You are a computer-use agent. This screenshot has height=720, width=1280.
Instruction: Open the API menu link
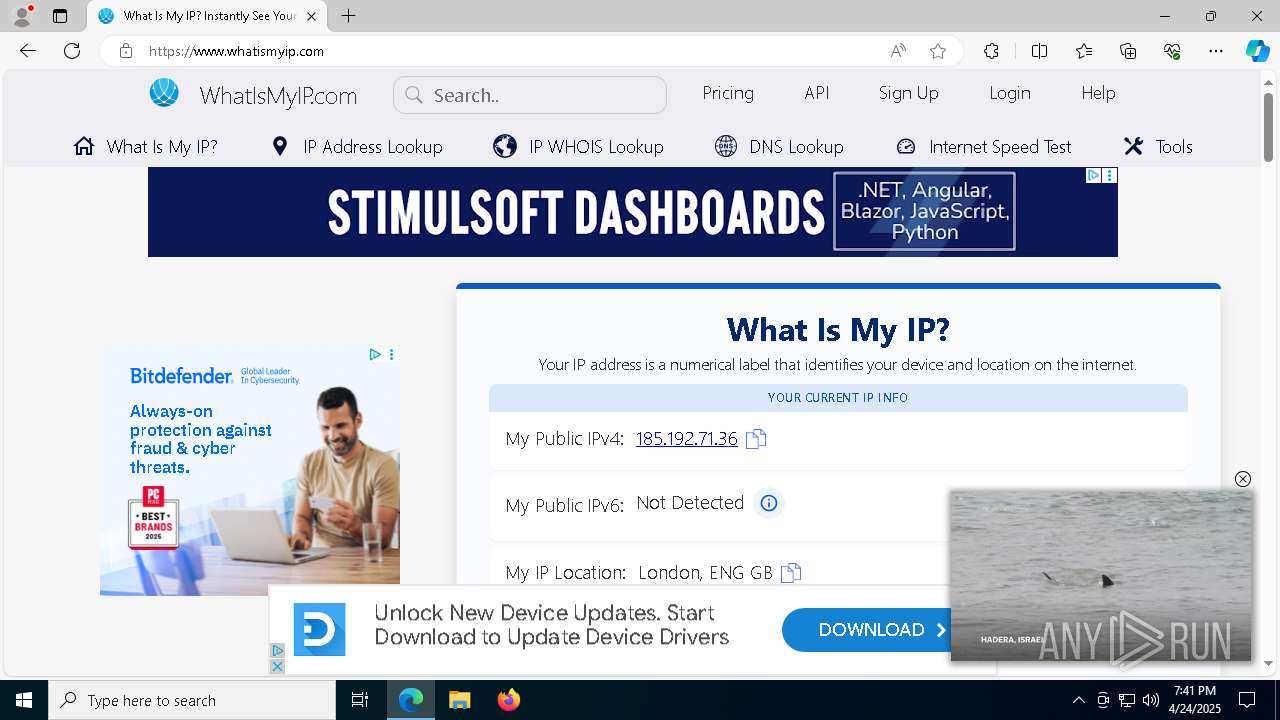817,93
